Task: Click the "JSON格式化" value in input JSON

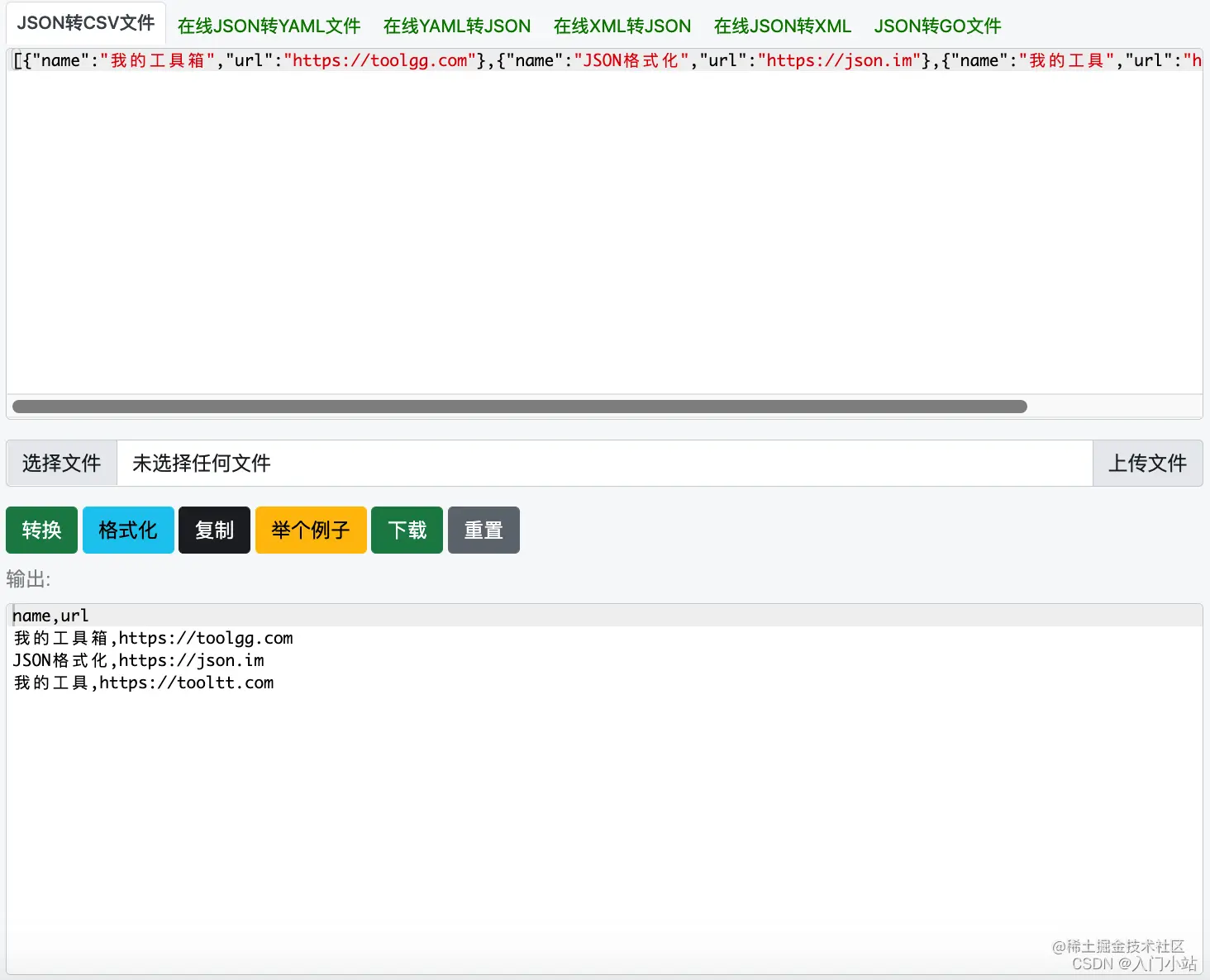Action: click(x=631, y=60)
